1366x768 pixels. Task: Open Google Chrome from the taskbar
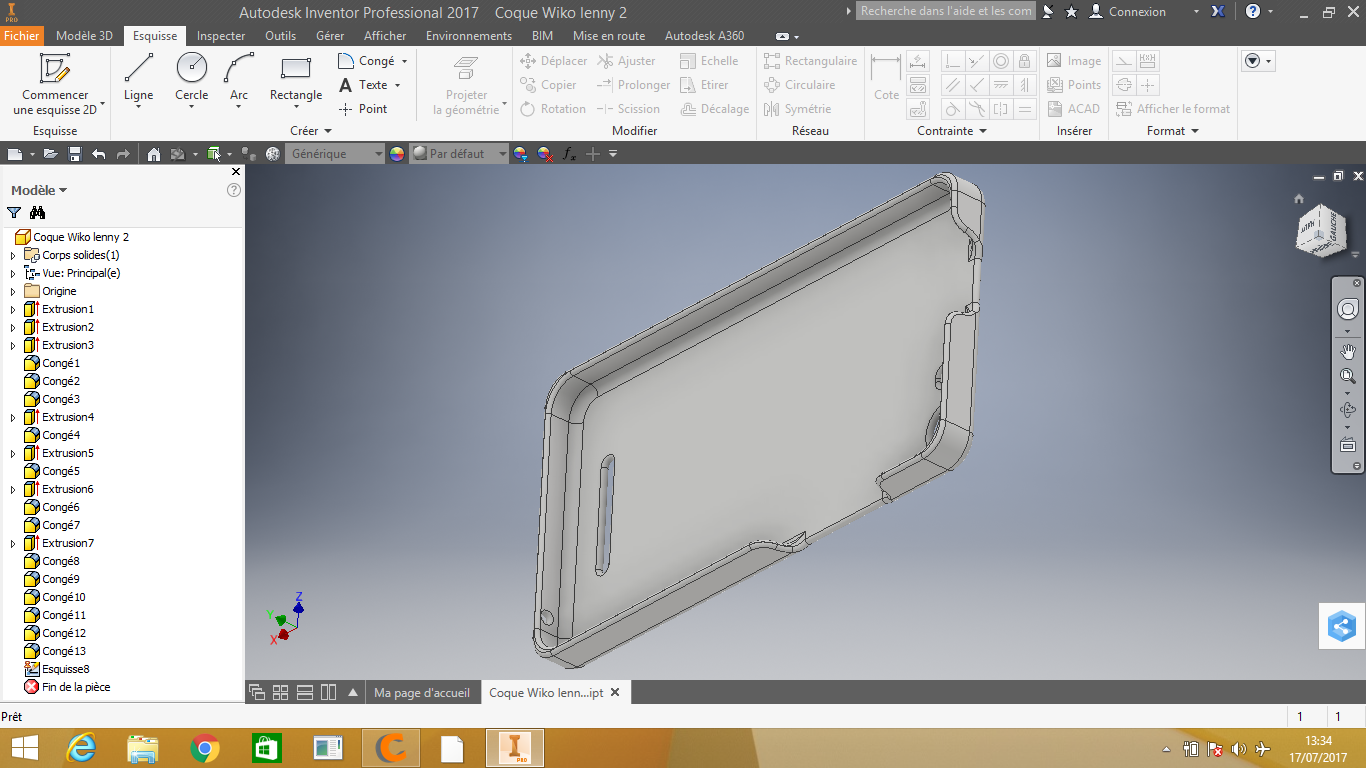click(x=205, y=748)
